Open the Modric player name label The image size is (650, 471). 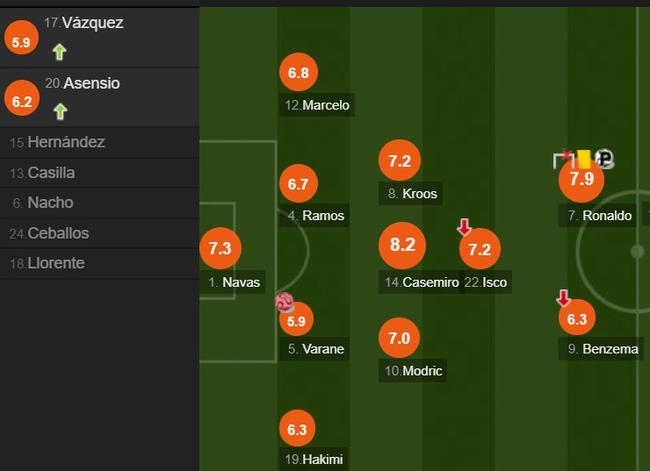[422, 371]
